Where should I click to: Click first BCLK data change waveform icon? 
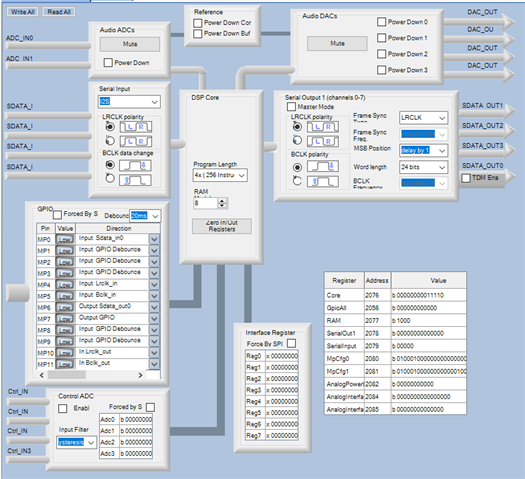point(135,166)
